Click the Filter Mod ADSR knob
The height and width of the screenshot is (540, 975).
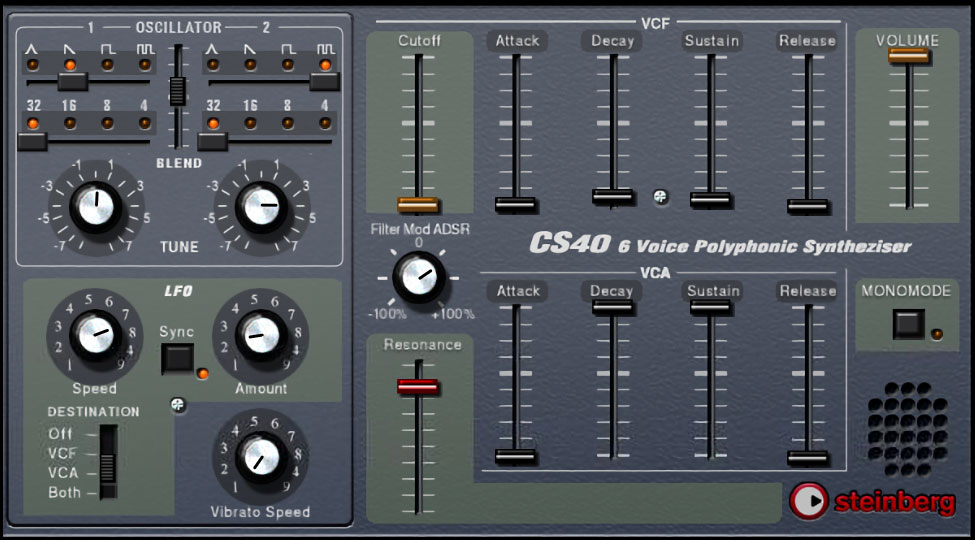[x=419, y=277]
